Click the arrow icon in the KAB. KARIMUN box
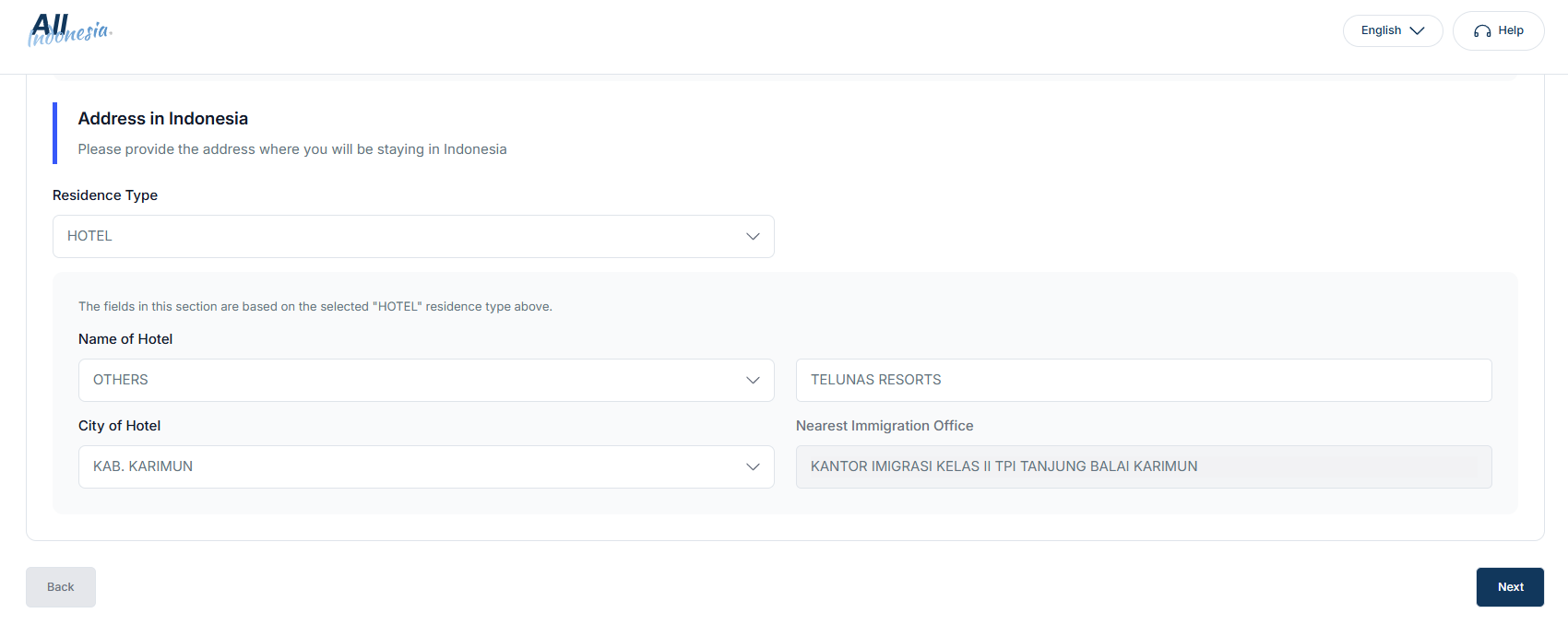The height and width of the screenshot is (625, 1568). (x=753, y=467)
